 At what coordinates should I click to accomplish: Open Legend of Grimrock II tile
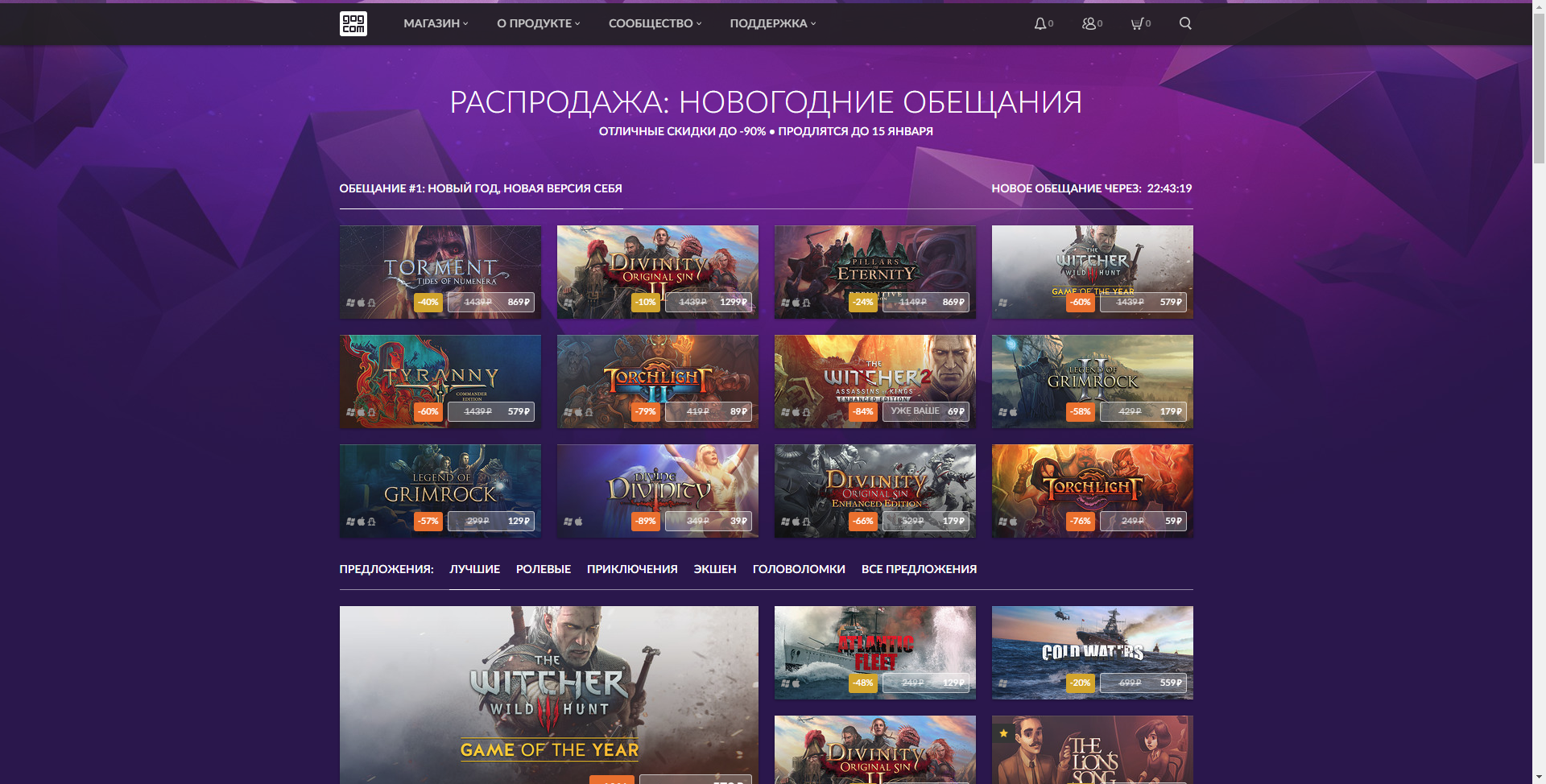coord(1093,382)
